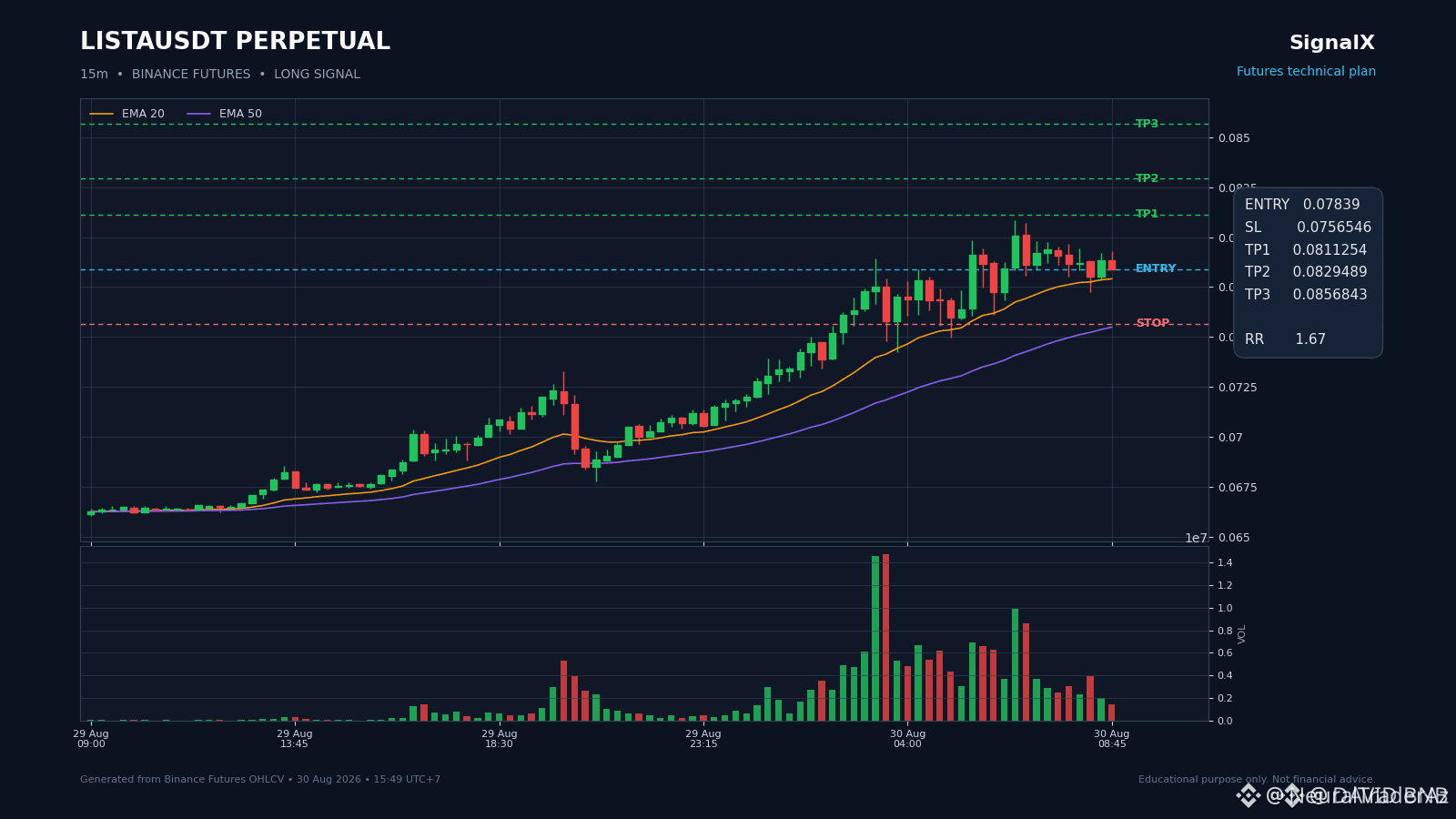The height and width of the screenshot is (819, 1456).
Task: Click the 15m BINANCE FUTURES LONG SIGNAL subtitle
Action: pos(220,75)
